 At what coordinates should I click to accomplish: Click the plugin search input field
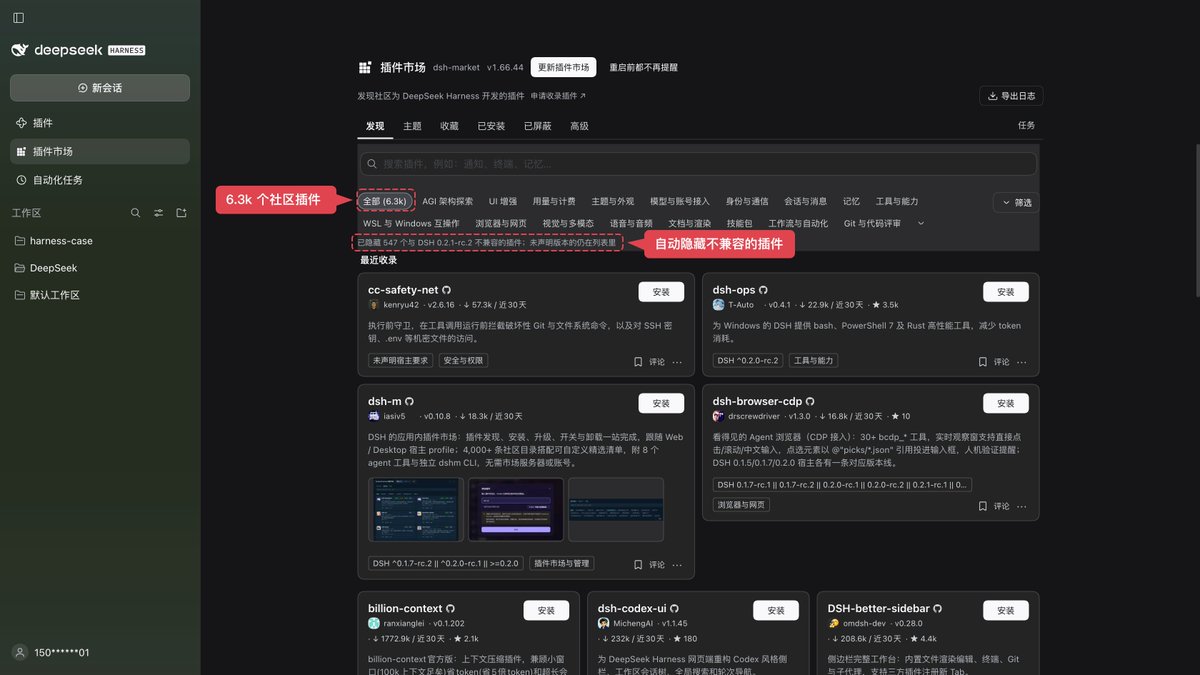click(698, 163)
